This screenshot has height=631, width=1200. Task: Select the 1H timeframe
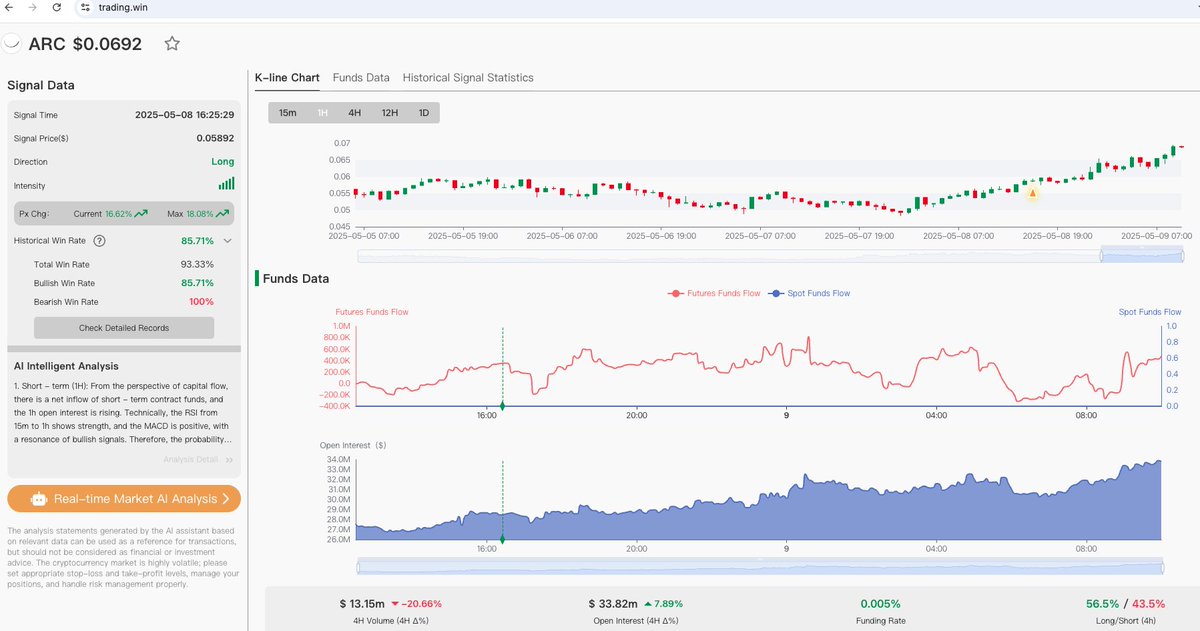pos(323,113)
